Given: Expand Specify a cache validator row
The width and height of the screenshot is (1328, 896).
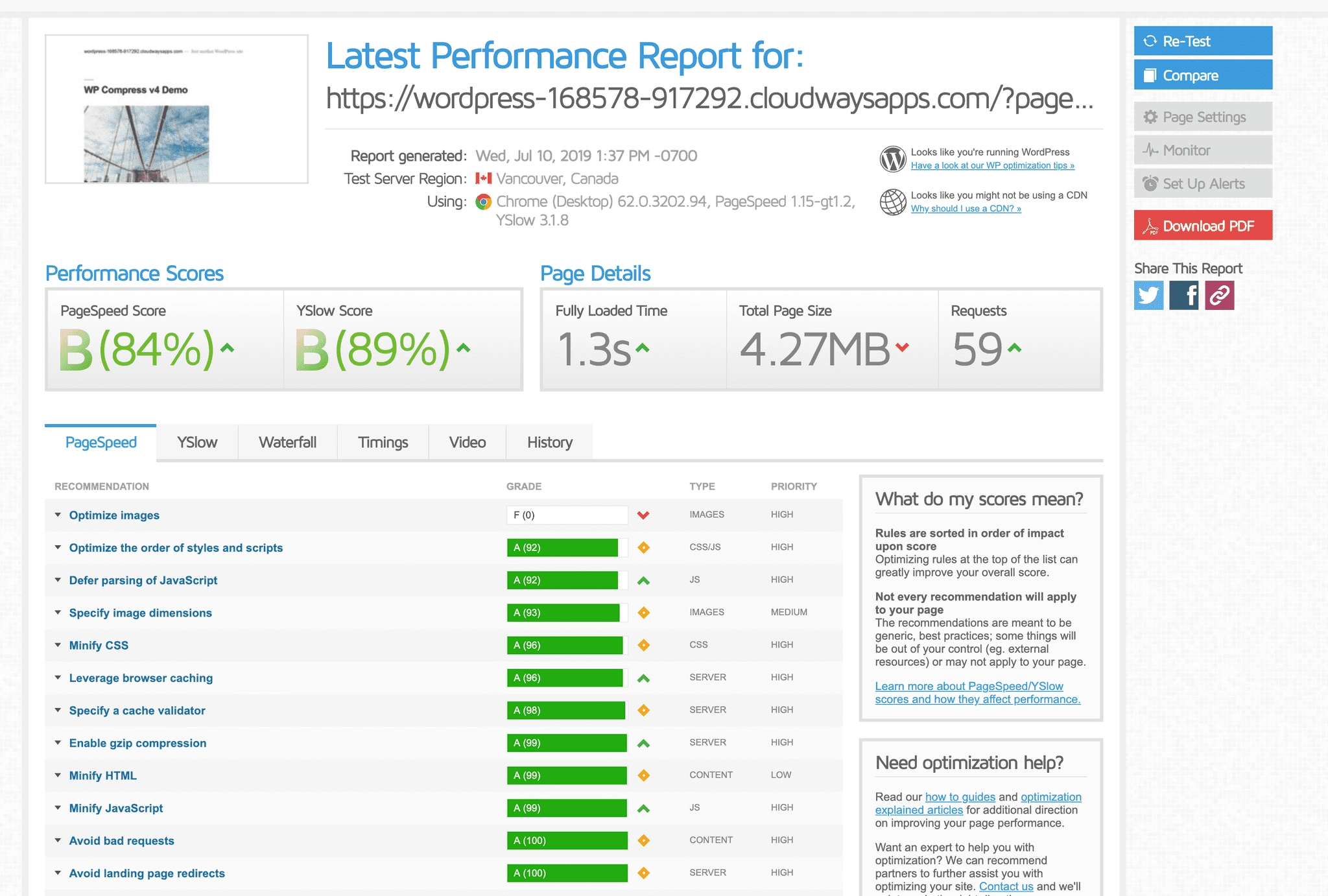Looking at the screenshot, I should (137, 711).
